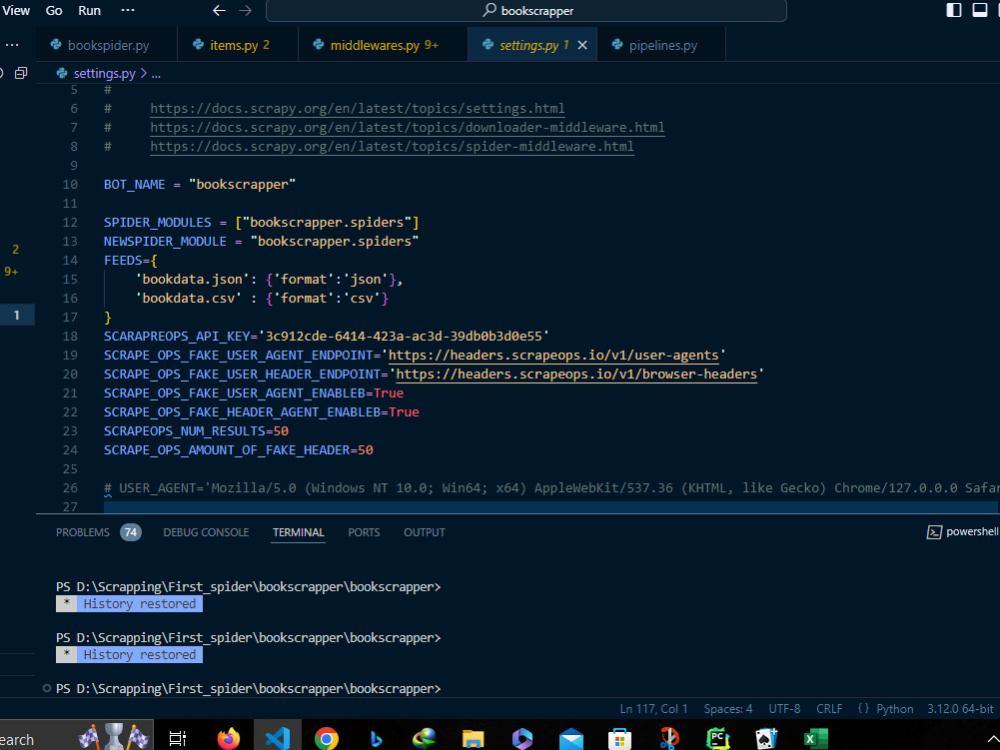Select Python interpreter 3.12.0 64-bit
The image size is (1000, 750).
(x=960, y=709)
